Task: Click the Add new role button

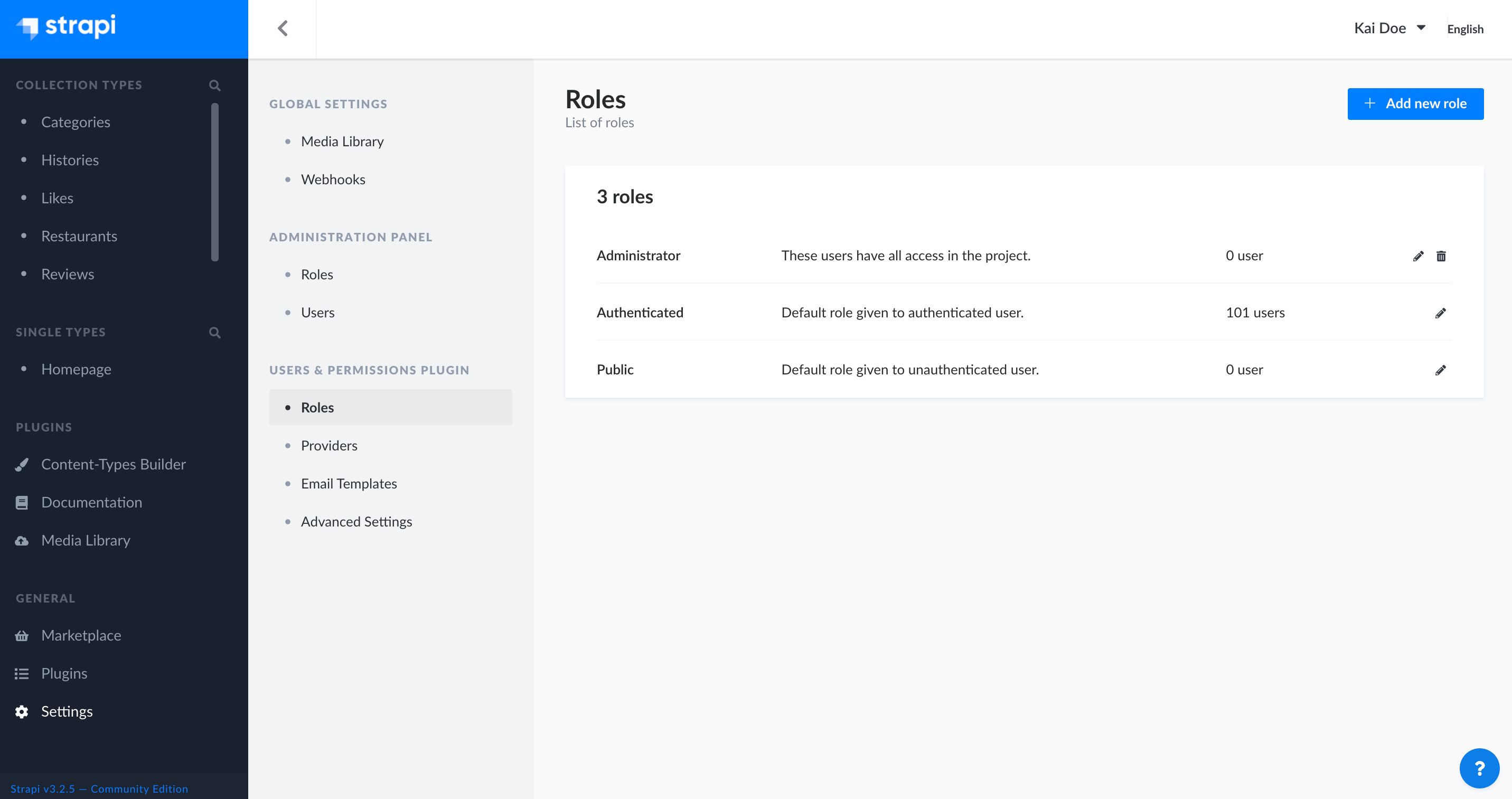Action: pos(1415,104)
